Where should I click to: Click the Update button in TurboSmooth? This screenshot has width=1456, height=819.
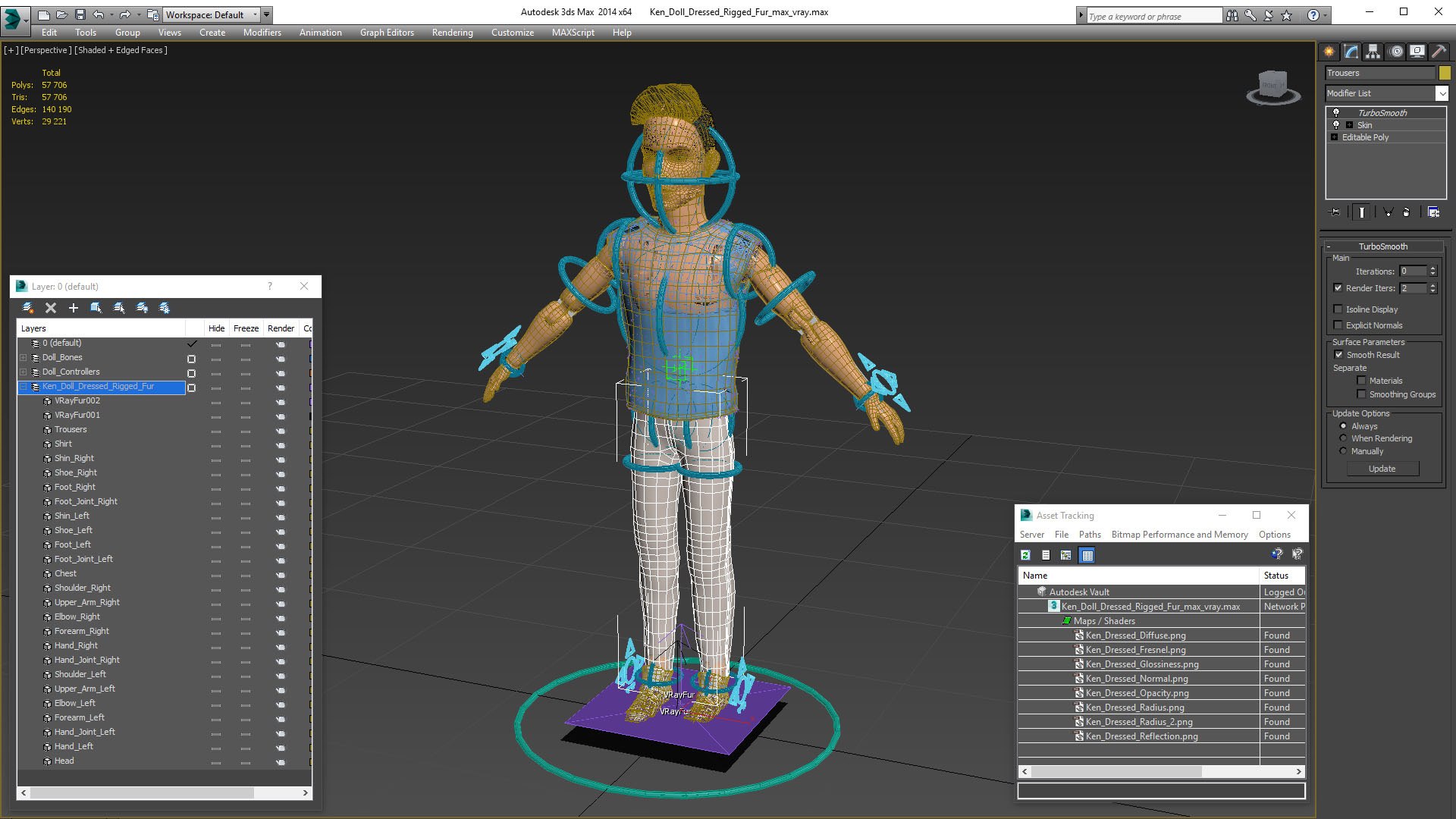click(x=1382, y=469)
